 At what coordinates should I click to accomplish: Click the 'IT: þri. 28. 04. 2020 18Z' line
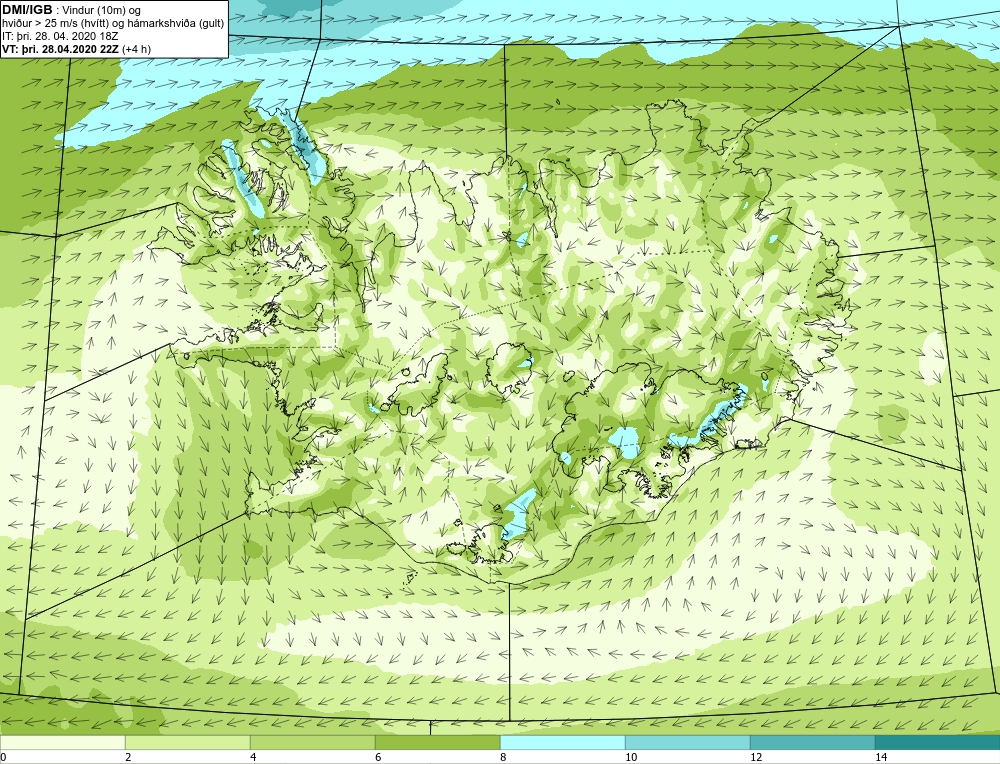[x=61, y=36]
